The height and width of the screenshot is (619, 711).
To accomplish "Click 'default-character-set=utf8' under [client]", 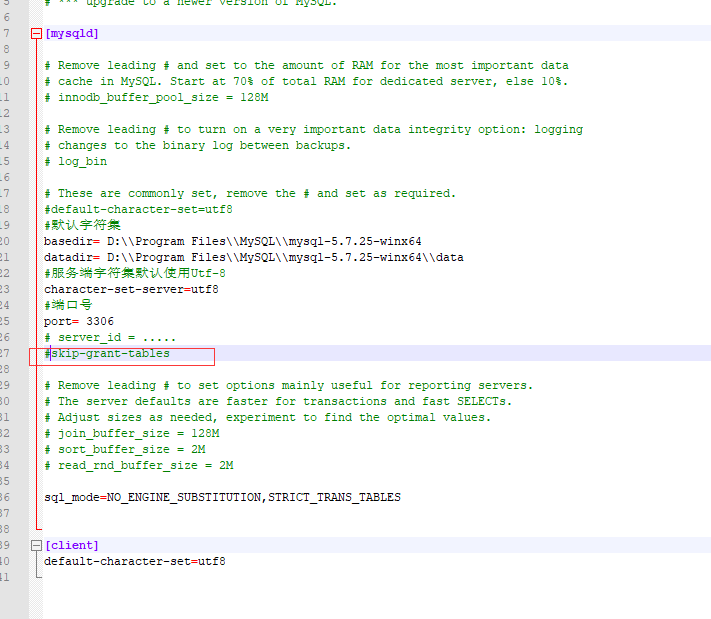I will point(135,561).
